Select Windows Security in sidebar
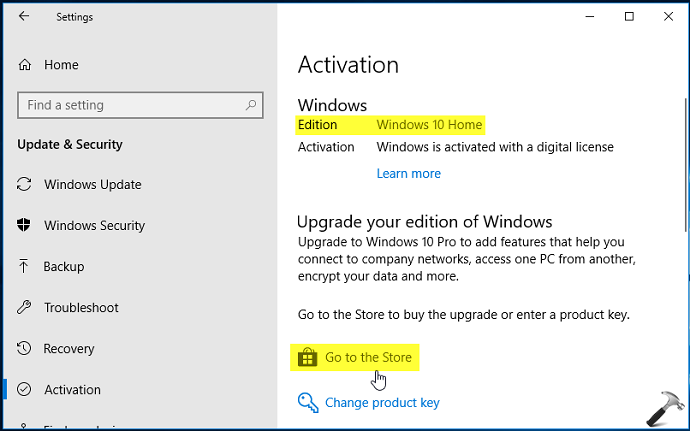This screenshot has width=690, height=431. pos(95,225)
